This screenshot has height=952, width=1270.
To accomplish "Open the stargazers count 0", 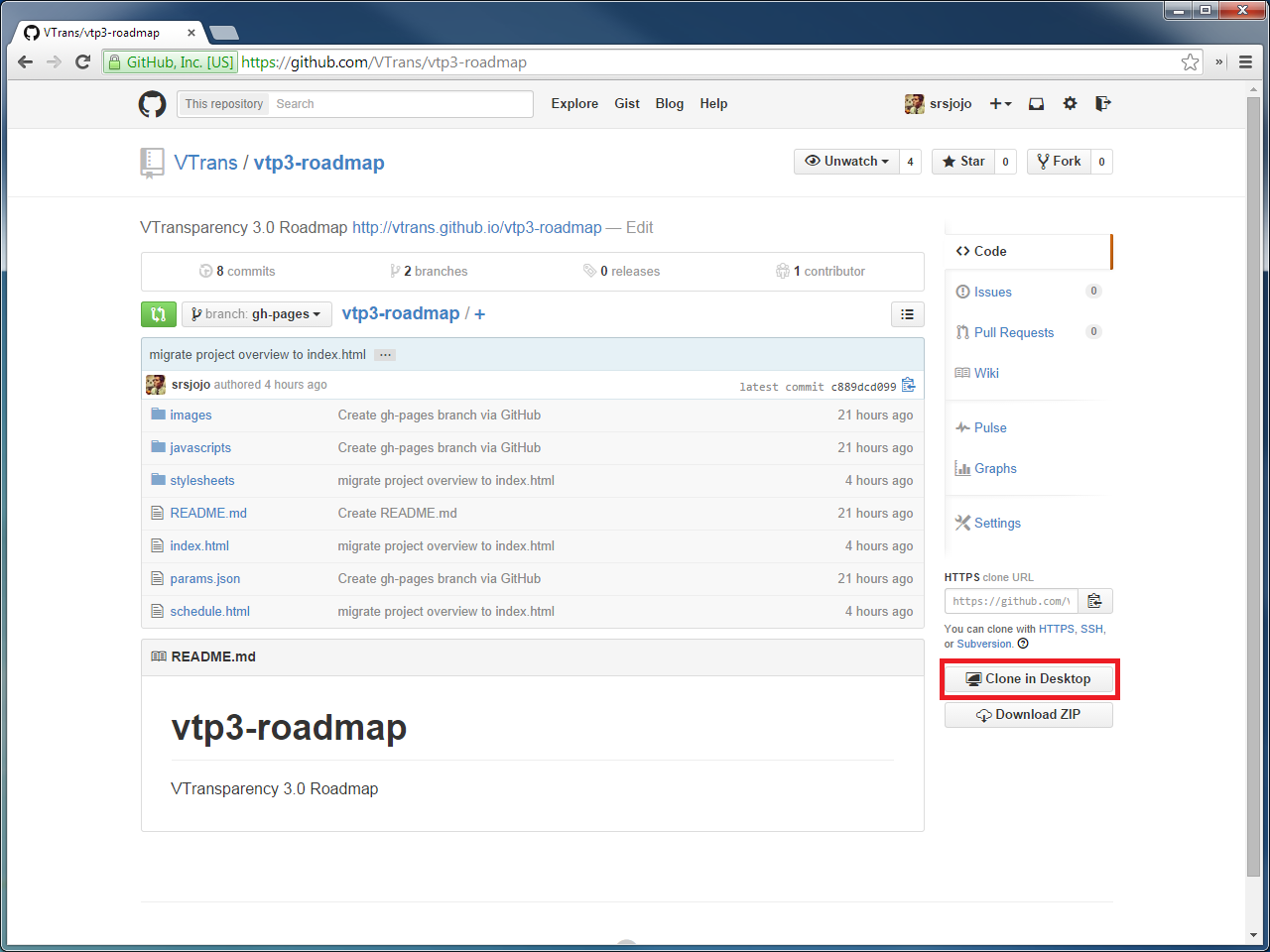I will (x=1005, y=162).
